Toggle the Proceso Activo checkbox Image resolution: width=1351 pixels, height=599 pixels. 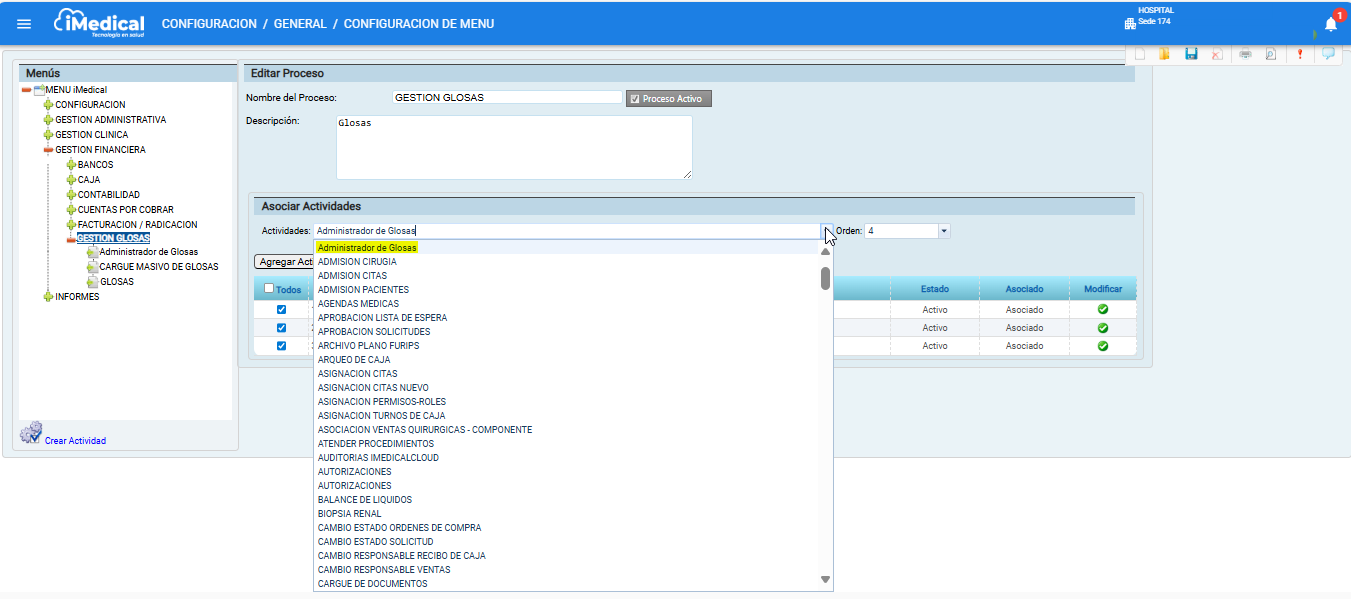[635, 99]
